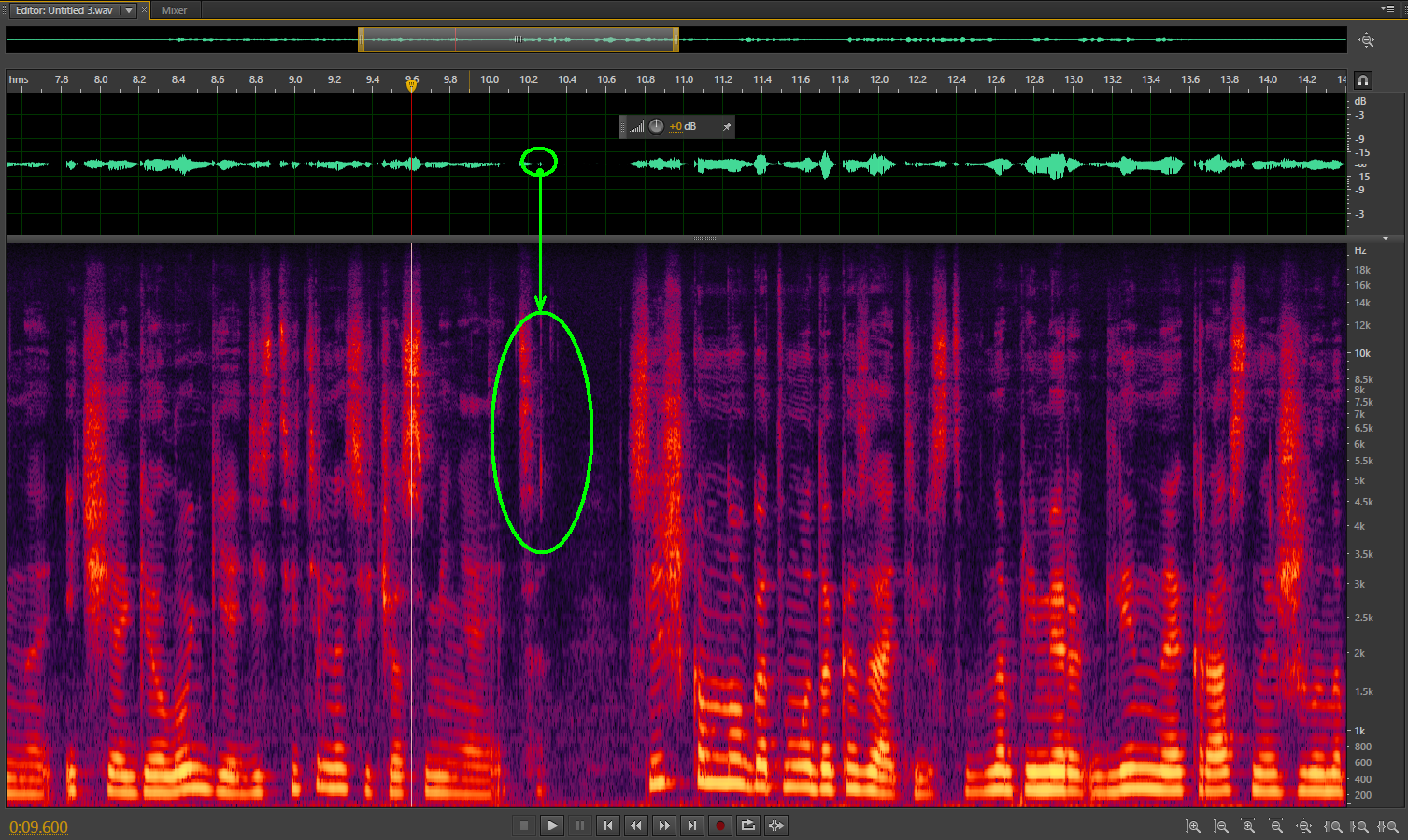The image size is (1408, 840).
Task: Zoom in at the Out point
Action: [1360, 826]
